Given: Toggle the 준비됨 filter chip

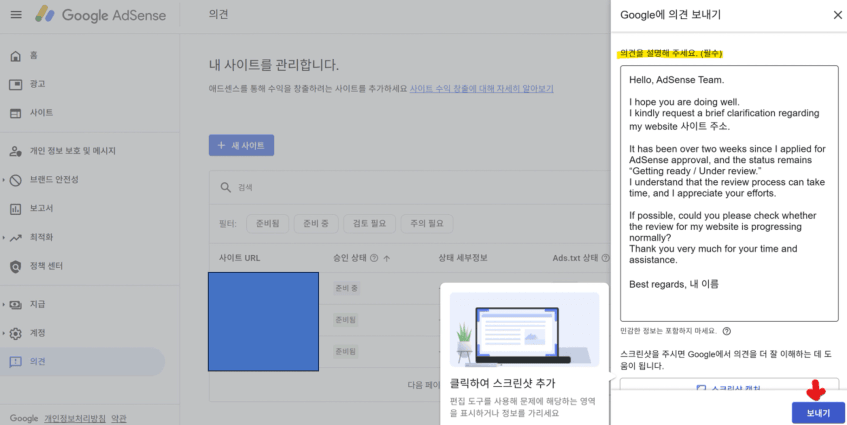Looking at the screenshot, I should tap(268, 224).
